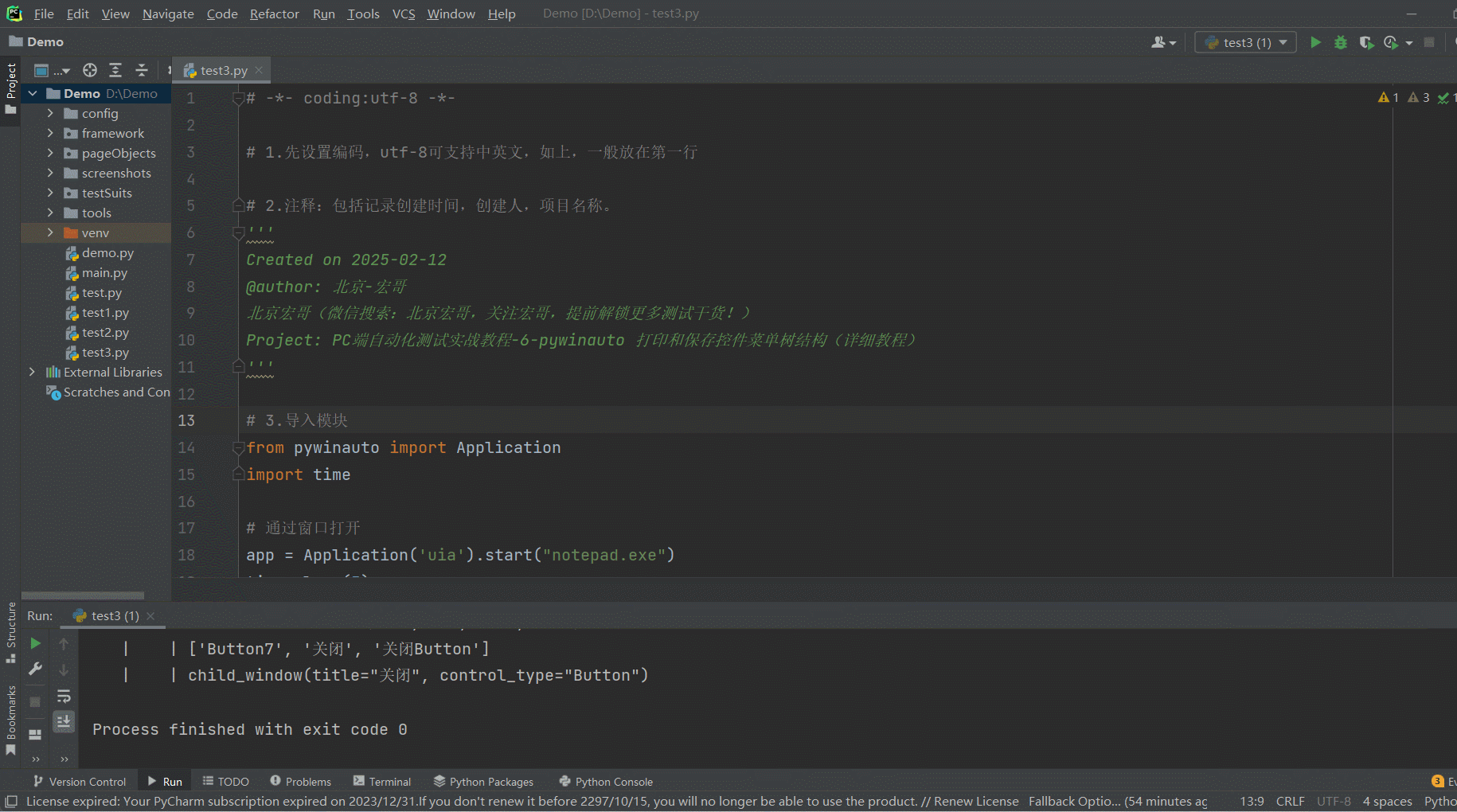Toggle fold marker on line 14 imports
Screen dimensions: 1457x812
(238, 448)
